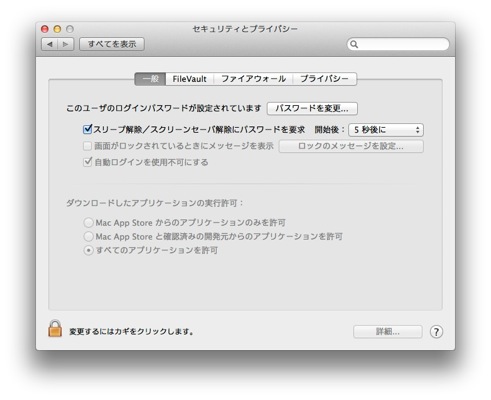Select Mac App Store からのアプリケーションのみを許可
491x400 pixels.
pos(88,222)
